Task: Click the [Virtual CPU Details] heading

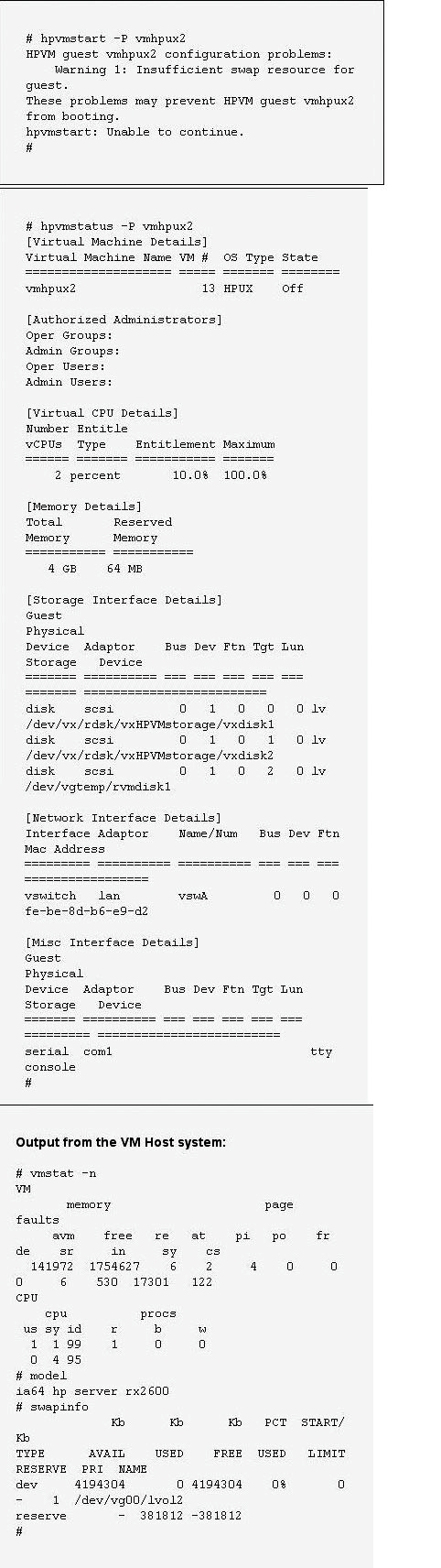Action: point(102,413)
